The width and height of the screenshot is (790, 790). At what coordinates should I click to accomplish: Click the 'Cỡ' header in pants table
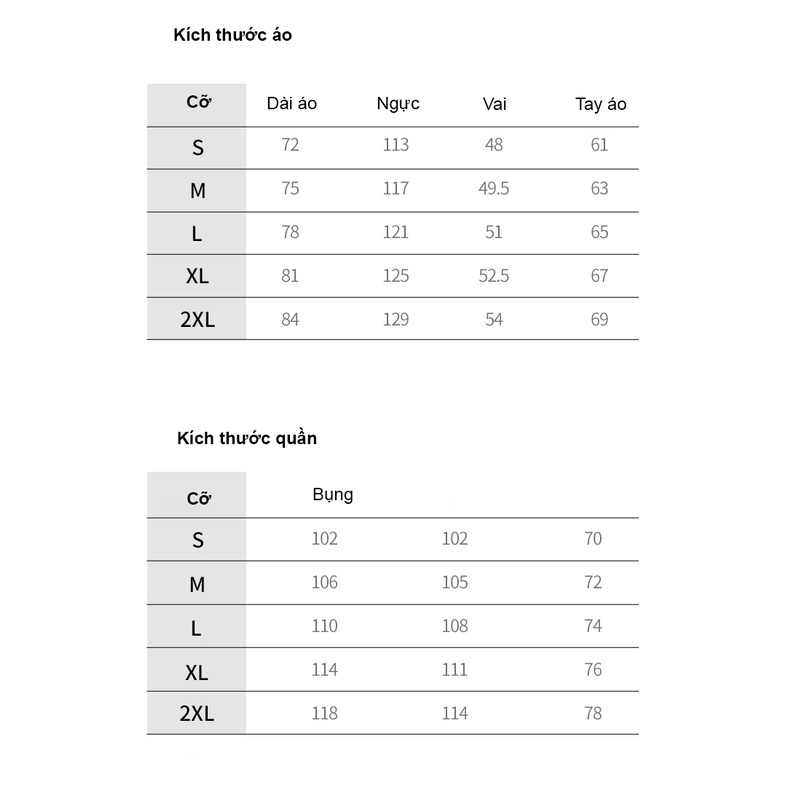199,498
